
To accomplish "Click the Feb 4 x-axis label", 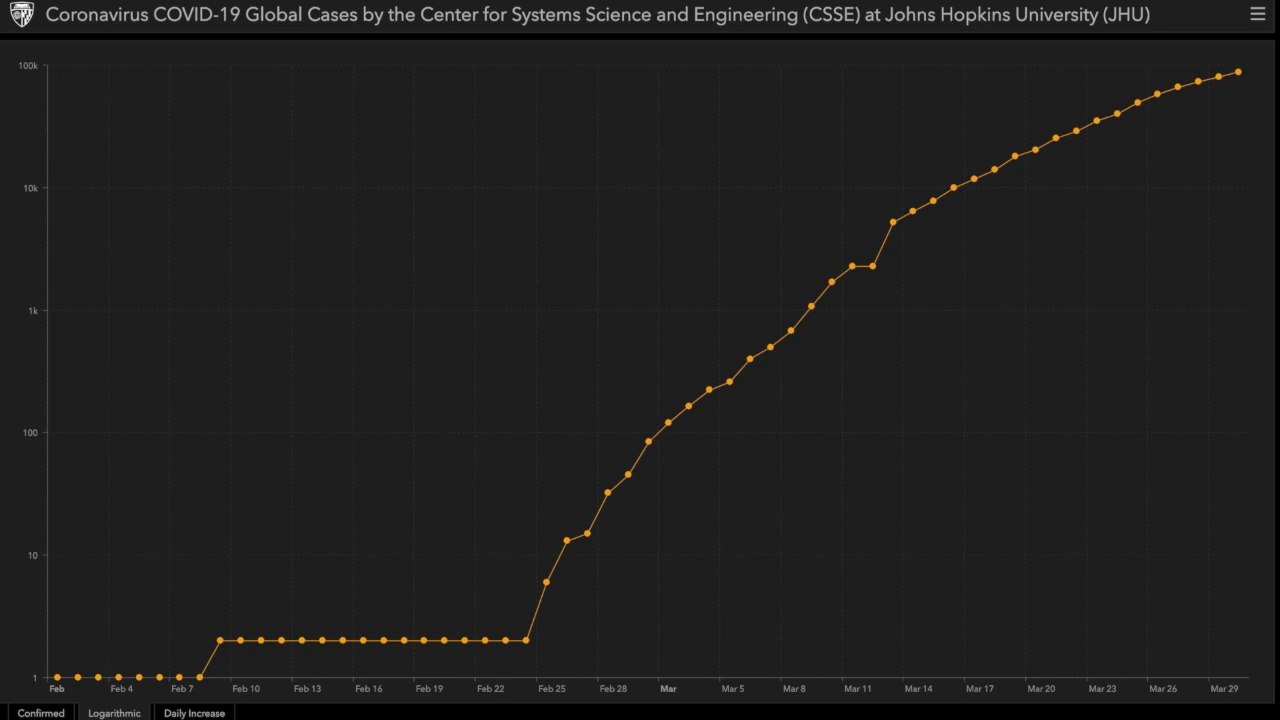I will [x=122, y=689].
